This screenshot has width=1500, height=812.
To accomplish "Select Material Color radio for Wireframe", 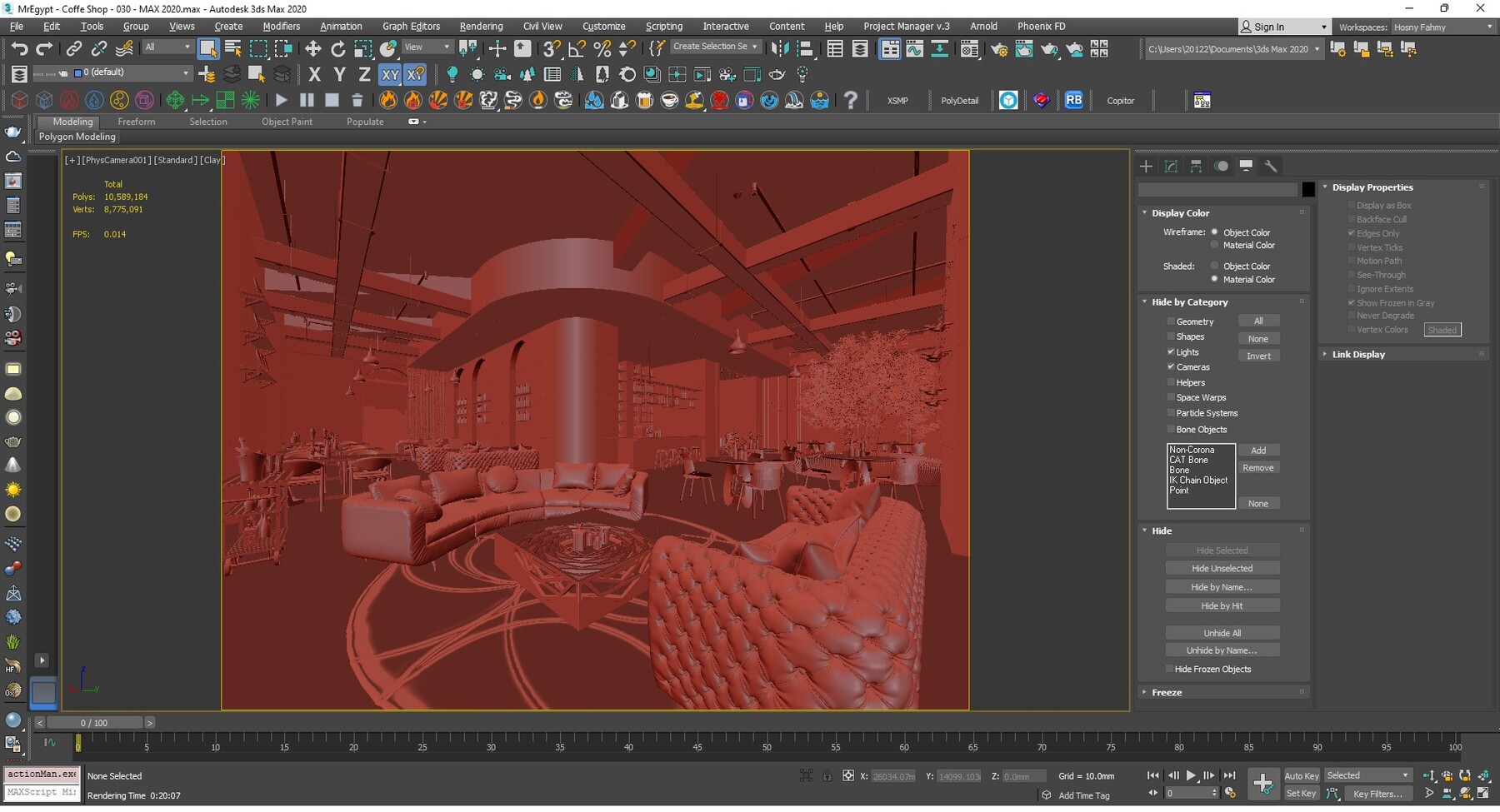I will [1215, 245].
